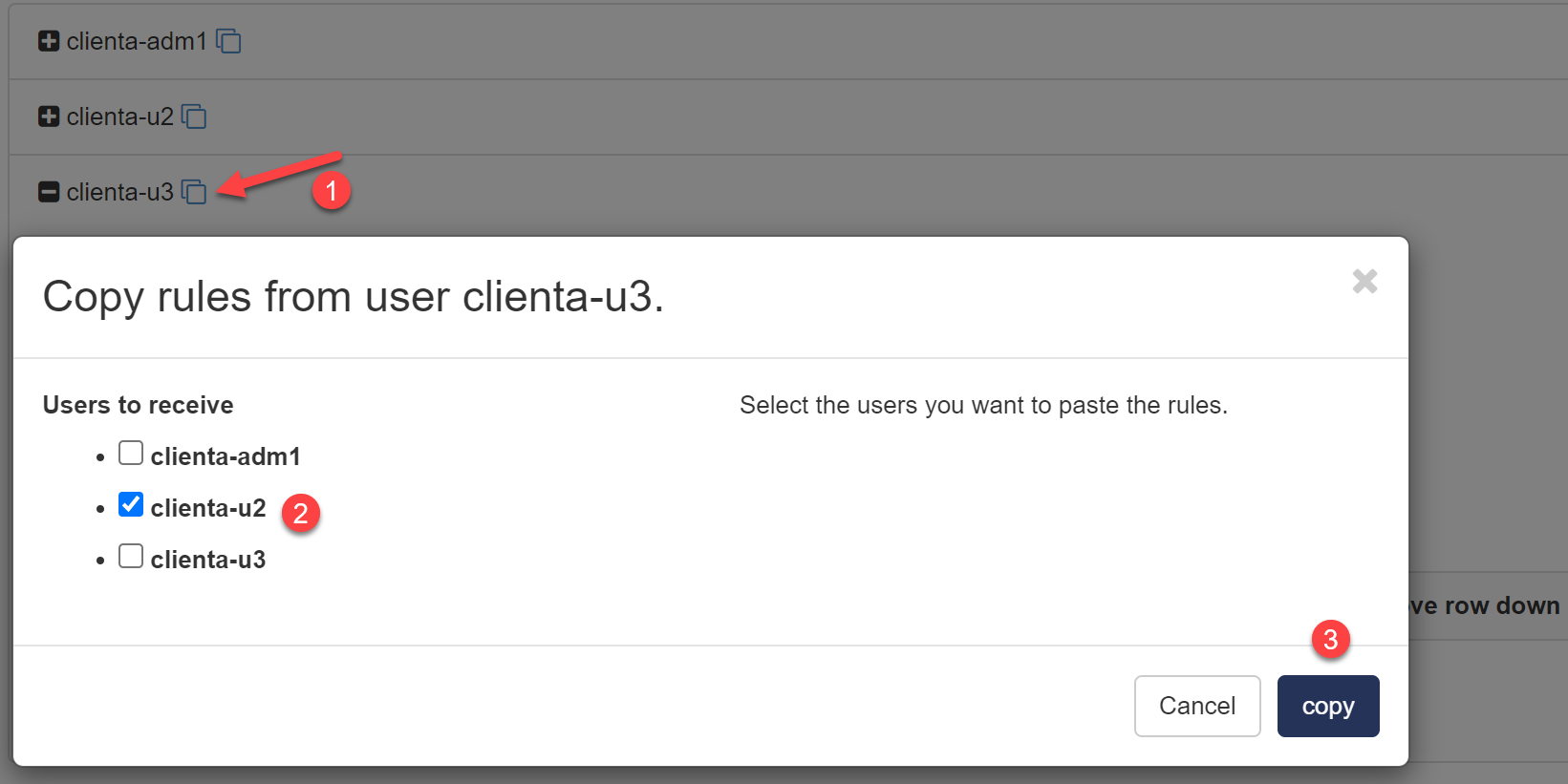Click the copy rules icon beside clienta-u3 row
The width and height of the screenshot is (1568, 784).
(x=194, y=192)
